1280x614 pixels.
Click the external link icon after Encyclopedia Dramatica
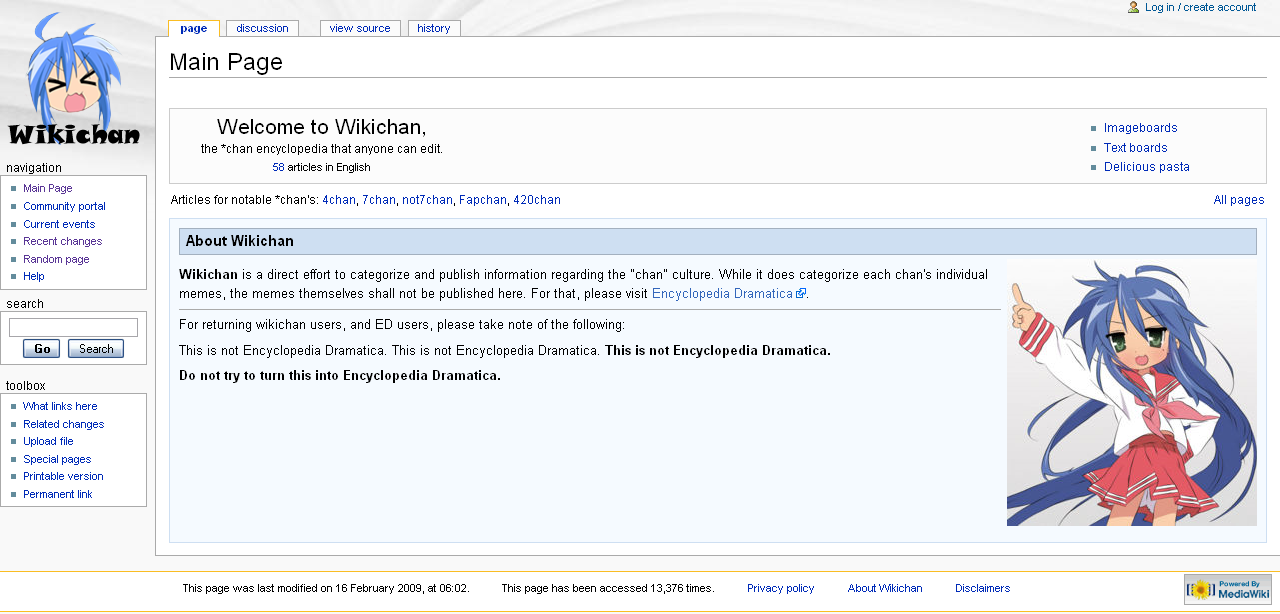tap(800, 293)
